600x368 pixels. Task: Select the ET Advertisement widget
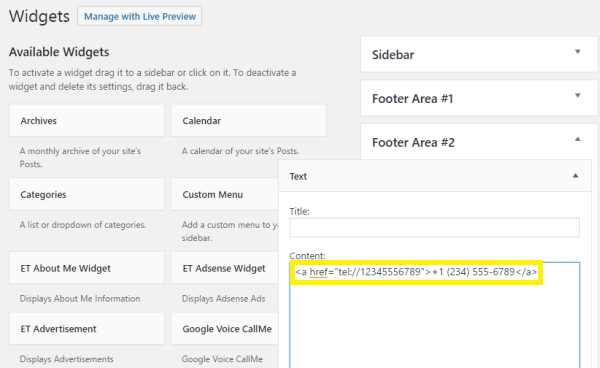[x=87, y=329]
